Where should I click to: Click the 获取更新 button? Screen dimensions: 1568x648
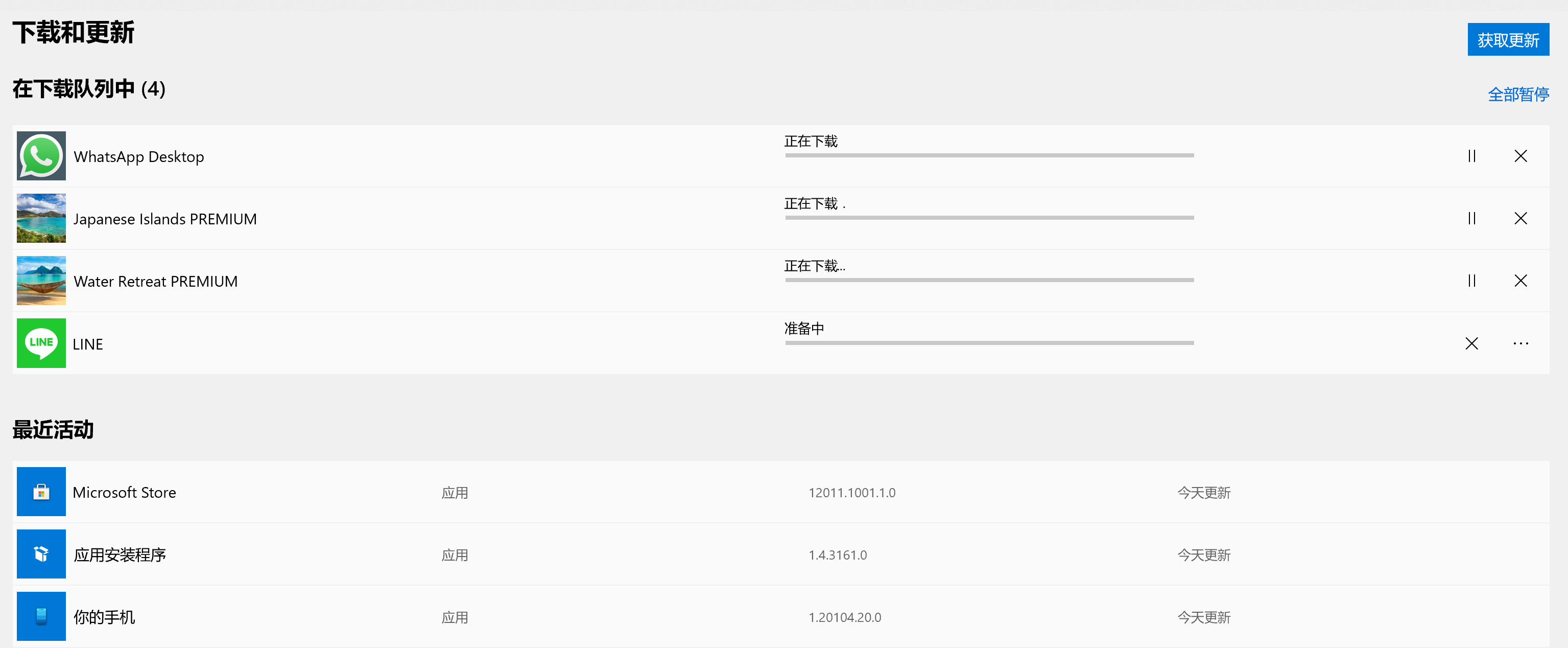click(x=1508, y=40)
